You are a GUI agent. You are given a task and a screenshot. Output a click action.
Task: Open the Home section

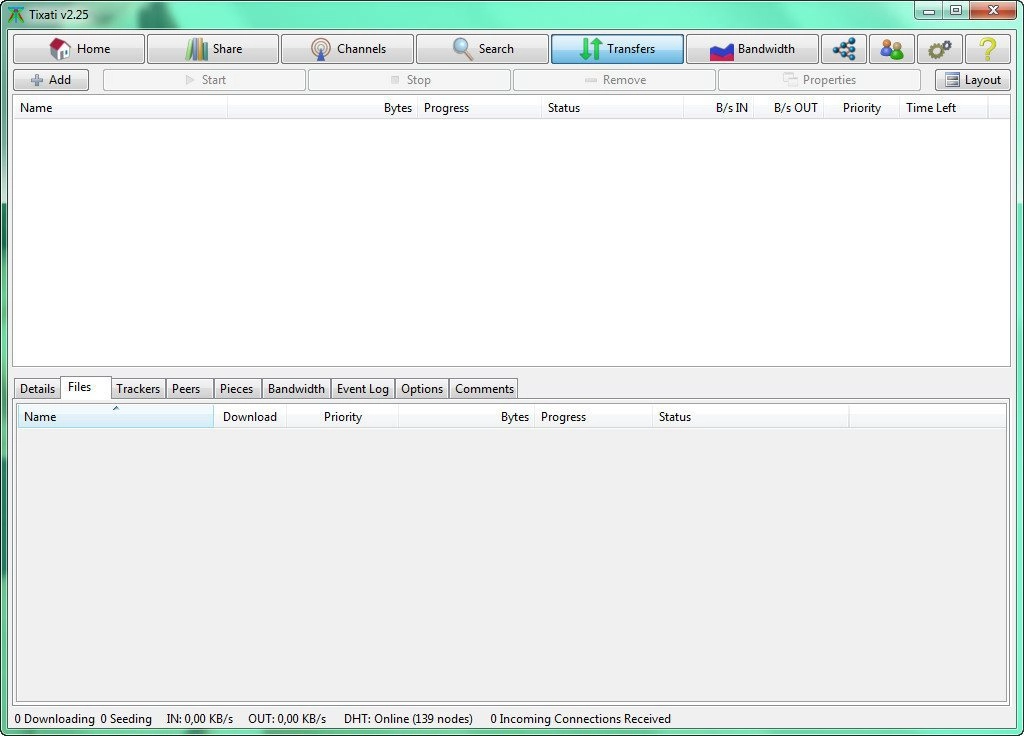pyautogui.click(x=78, y=49)
